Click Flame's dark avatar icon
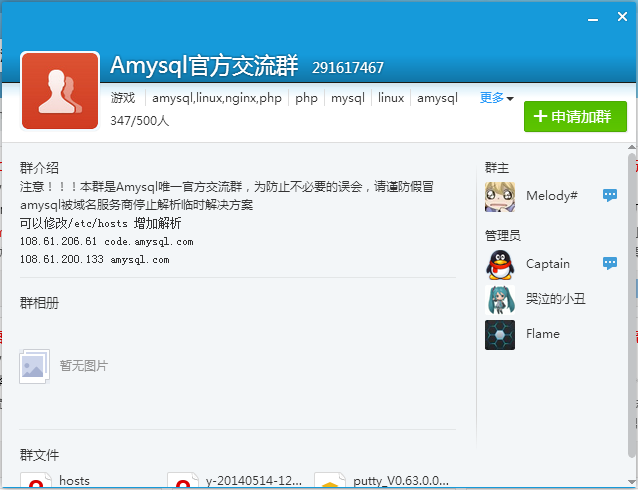638x490 pixels. coord(500,334)
